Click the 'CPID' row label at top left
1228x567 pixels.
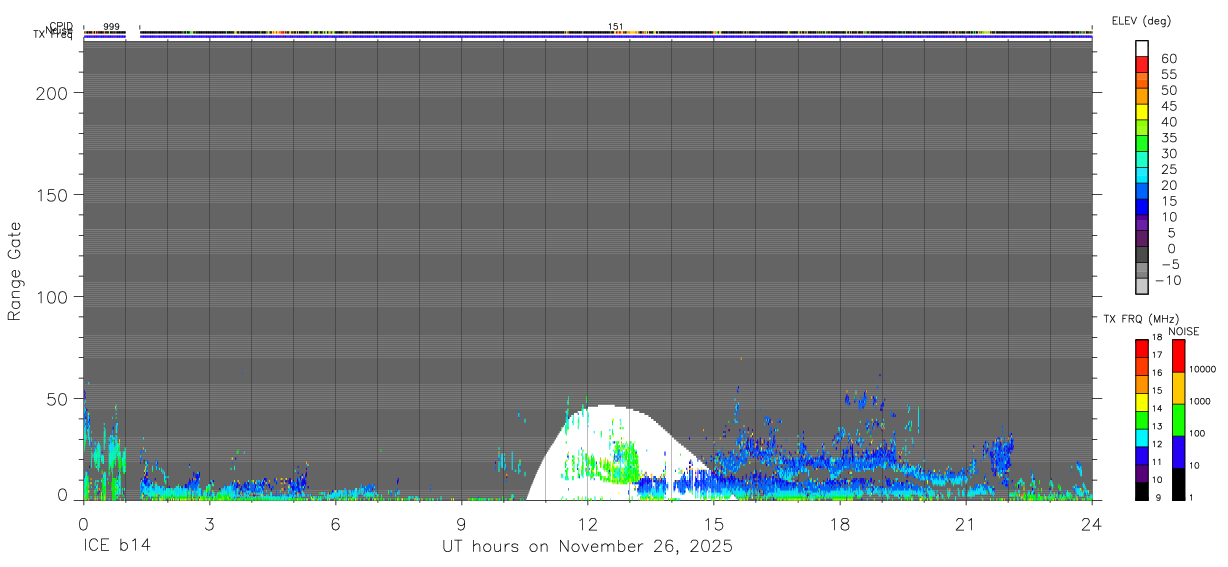pos(60,27)
